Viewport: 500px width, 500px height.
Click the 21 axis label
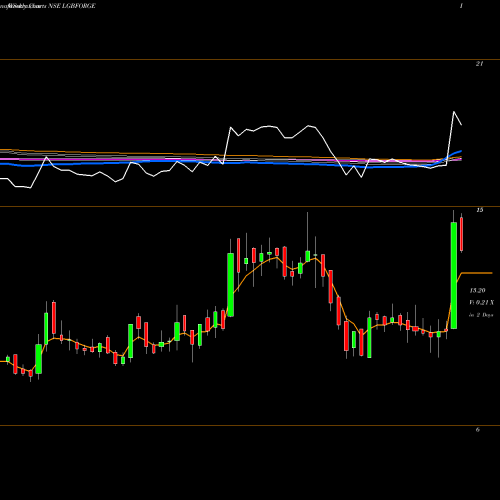click(479, 64)
